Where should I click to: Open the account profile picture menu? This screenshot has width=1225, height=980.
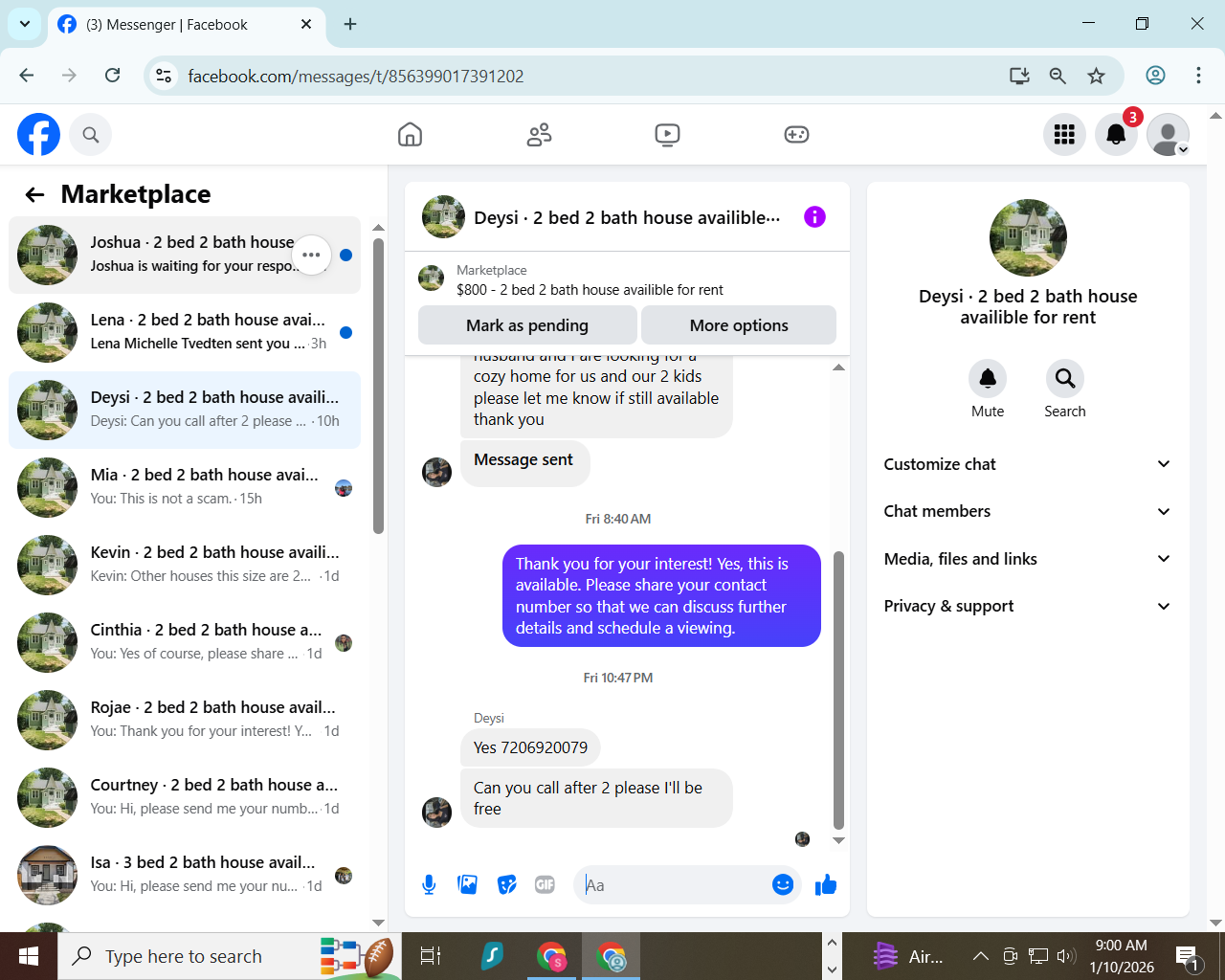1168,135
